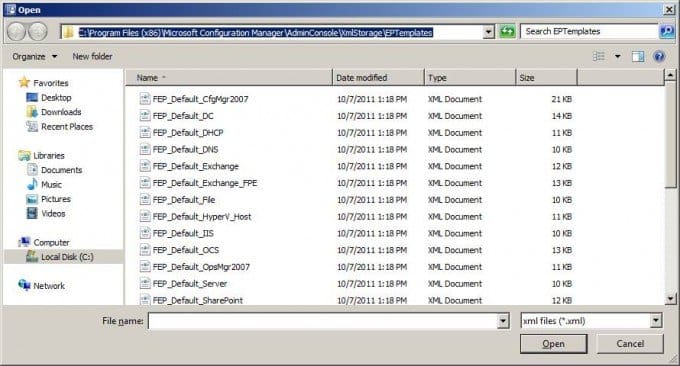This screenshot has width=680, height=366.
Task: Click the Cancel button
Action: pyautogui.click(x=630, y=343)
